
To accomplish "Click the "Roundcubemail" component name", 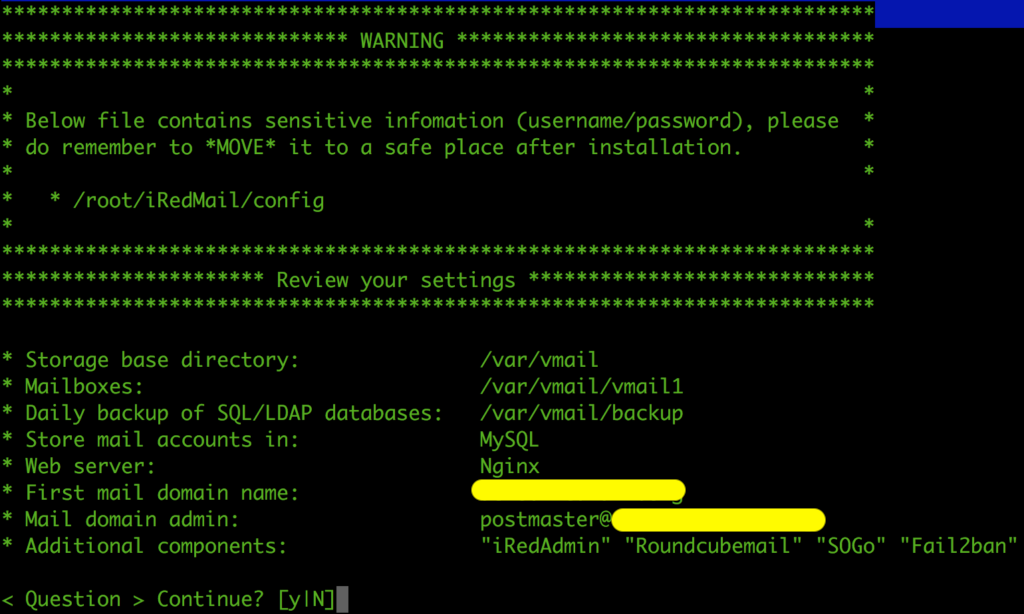I will (713, 546).
